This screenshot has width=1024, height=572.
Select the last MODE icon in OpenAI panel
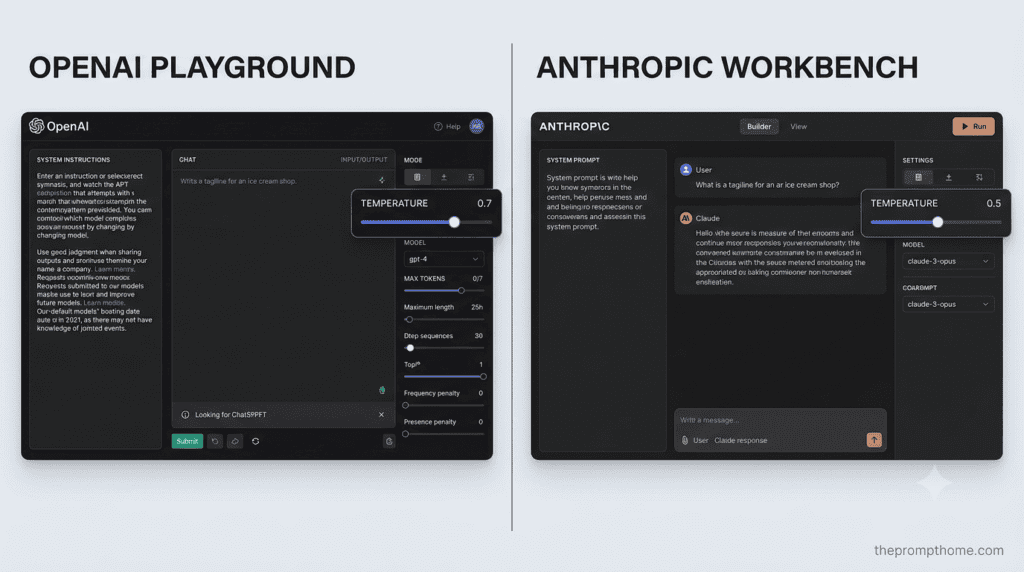(x=471, y=177)
